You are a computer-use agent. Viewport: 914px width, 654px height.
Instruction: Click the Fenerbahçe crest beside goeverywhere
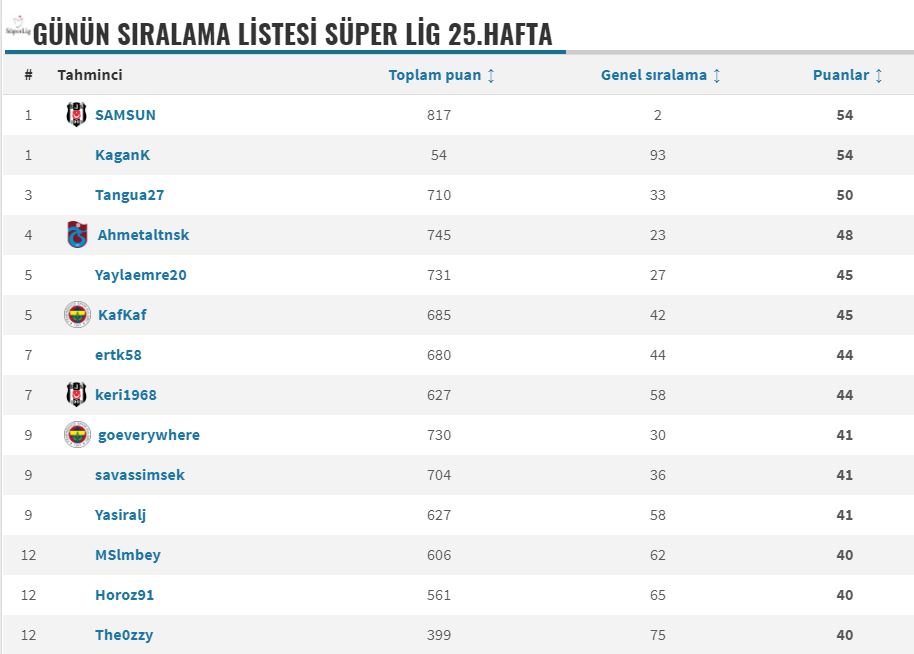(x=78, y=435)
